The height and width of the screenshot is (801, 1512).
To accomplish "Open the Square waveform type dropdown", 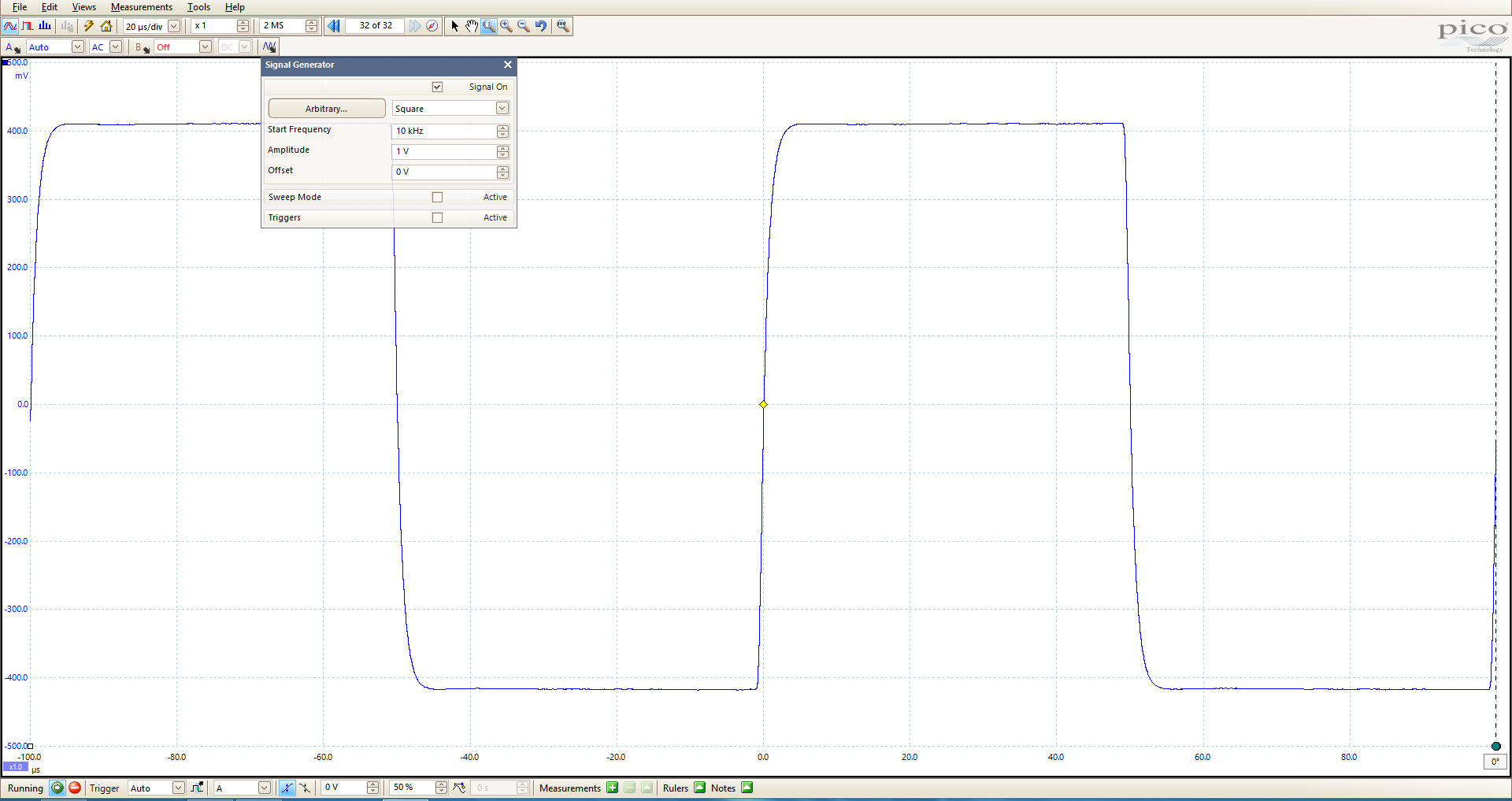I will [502, 109].
